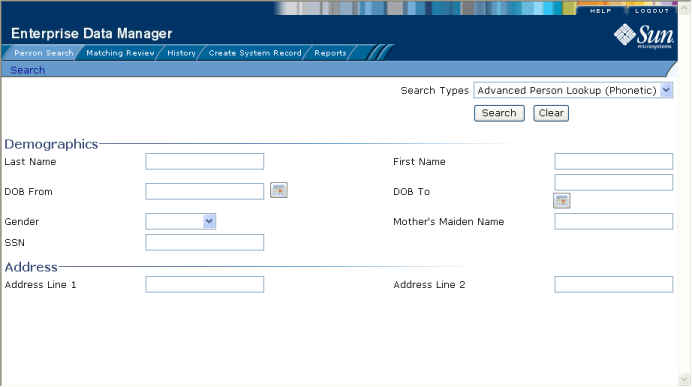Focus the Last Name input field
This screenshot has width=692, height=387.
(x=205, y=161)
